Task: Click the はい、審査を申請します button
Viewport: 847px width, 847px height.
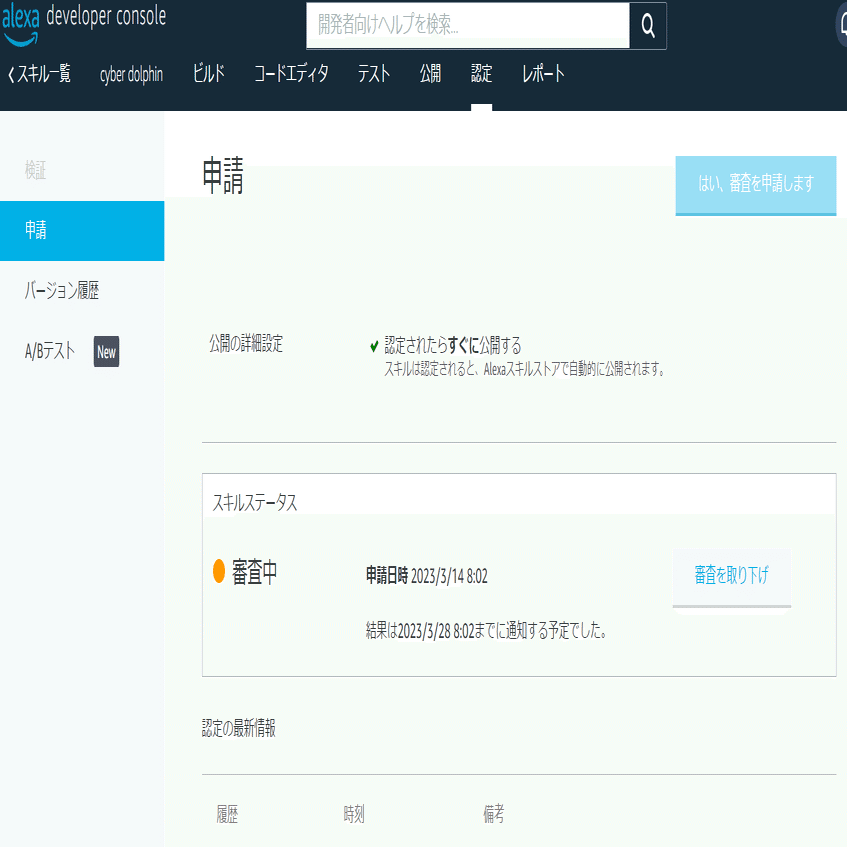Action: [756, 185]
